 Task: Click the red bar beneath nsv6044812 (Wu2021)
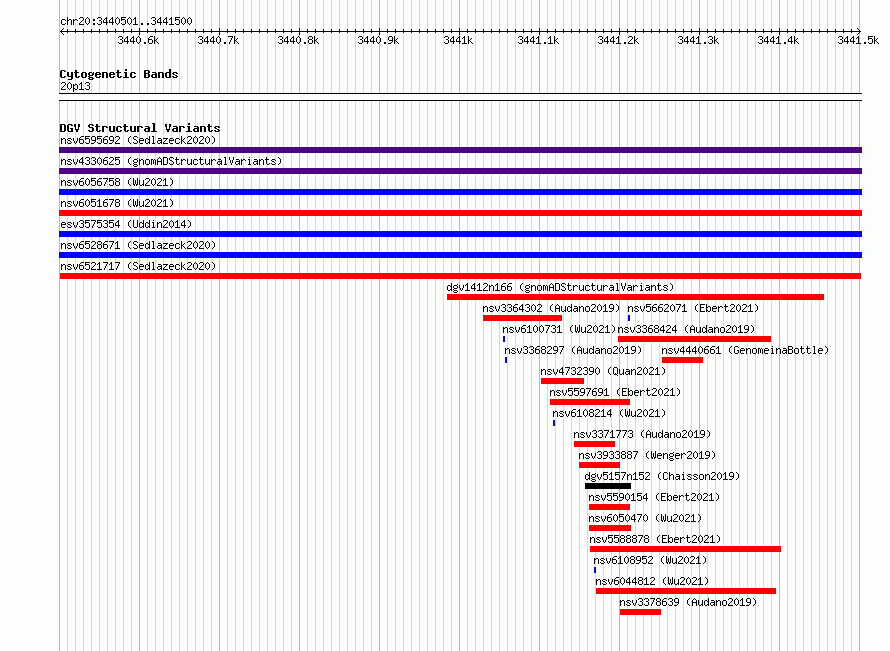coord(686,591)
